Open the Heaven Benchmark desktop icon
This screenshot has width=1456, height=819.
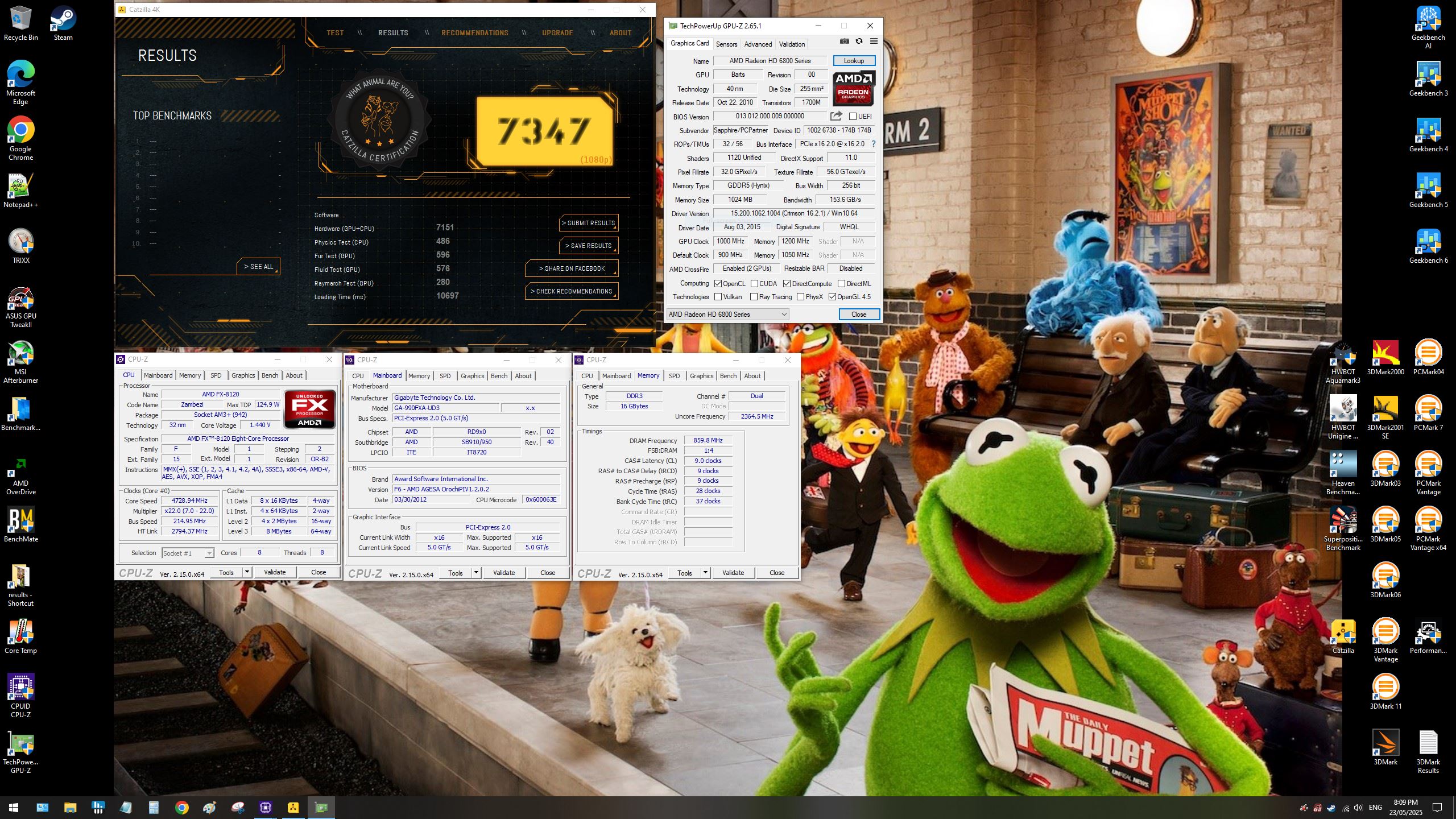(1343, 473)
